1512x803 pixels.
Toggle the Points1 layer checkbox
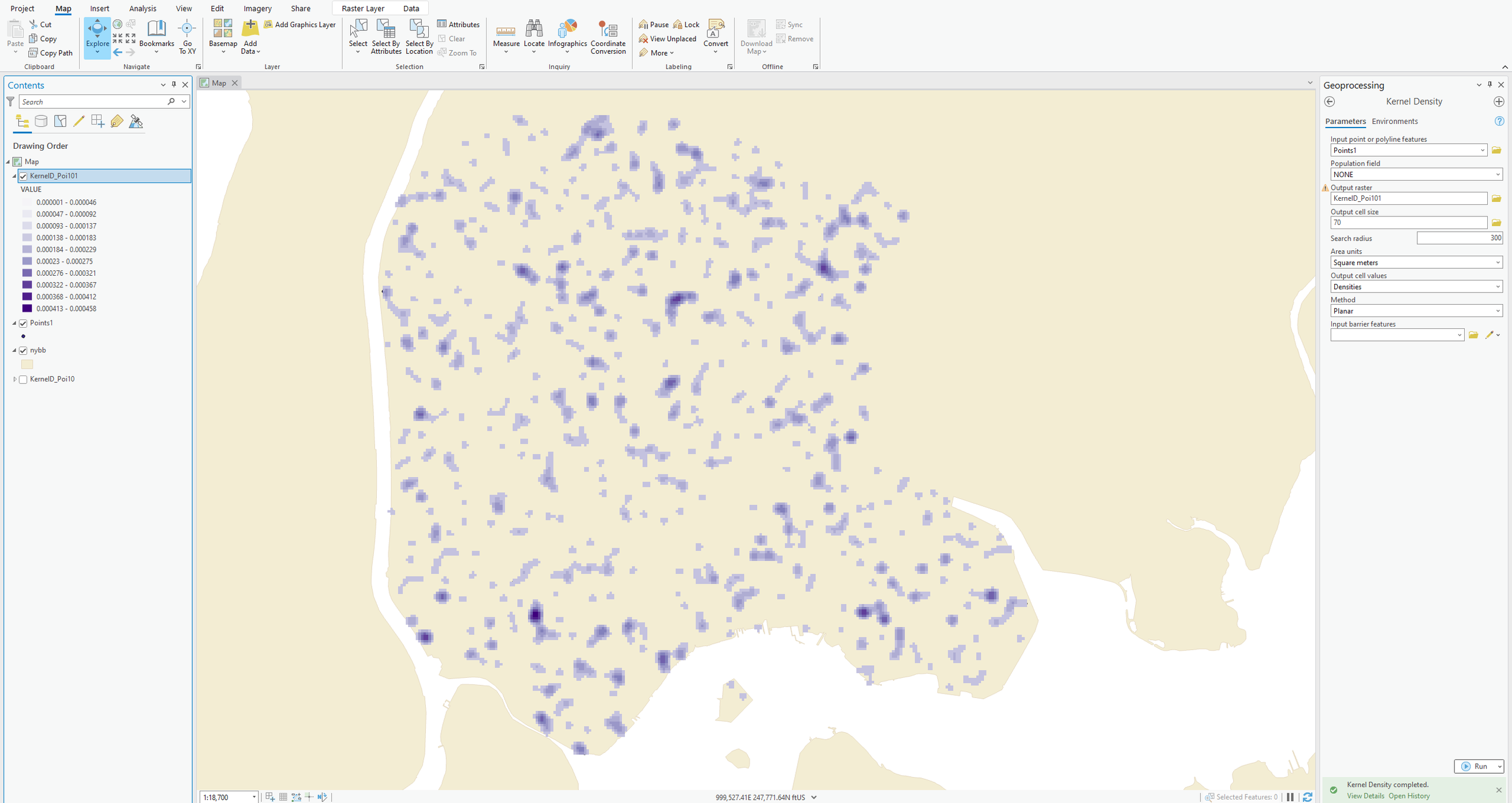(x=23, y=323)
